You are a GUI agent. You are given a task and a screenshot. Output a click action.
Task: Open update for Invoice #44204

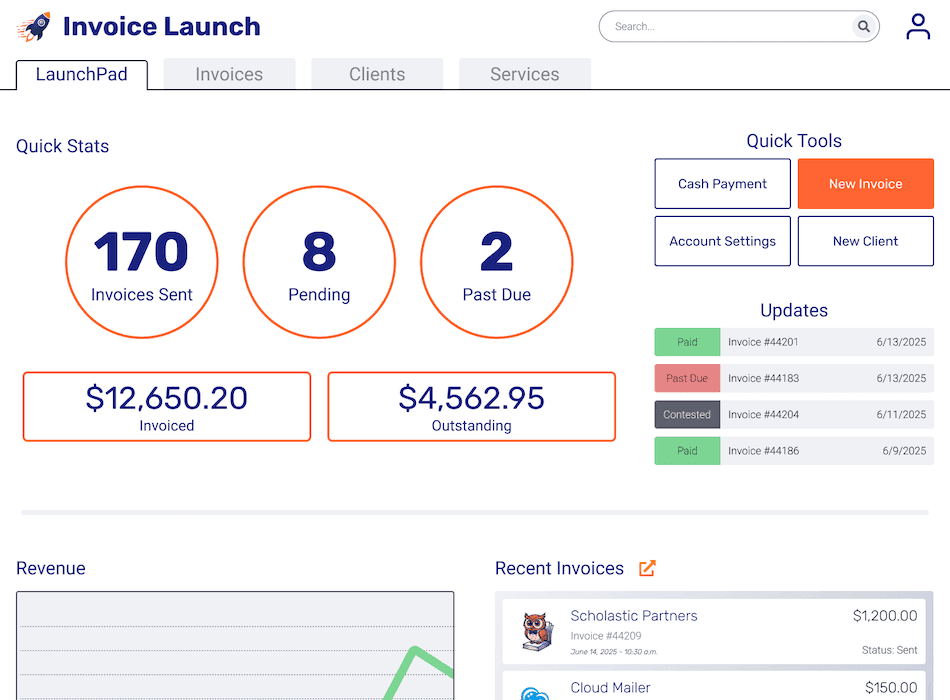coord(794,415)
